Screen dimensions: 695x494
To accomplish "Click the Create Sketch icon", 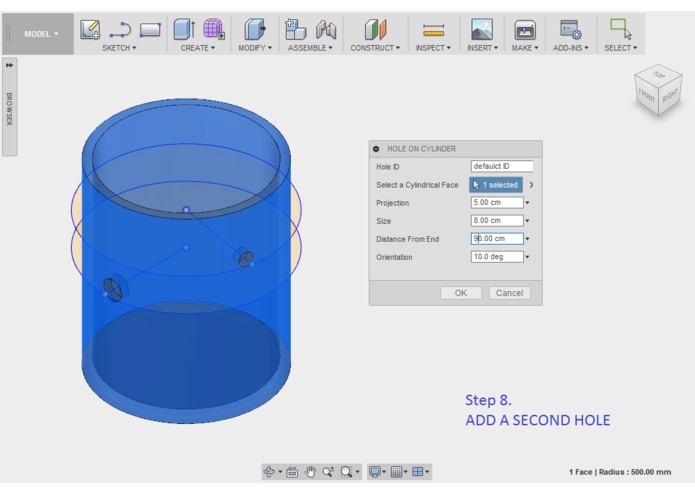I will pos(90,30).
